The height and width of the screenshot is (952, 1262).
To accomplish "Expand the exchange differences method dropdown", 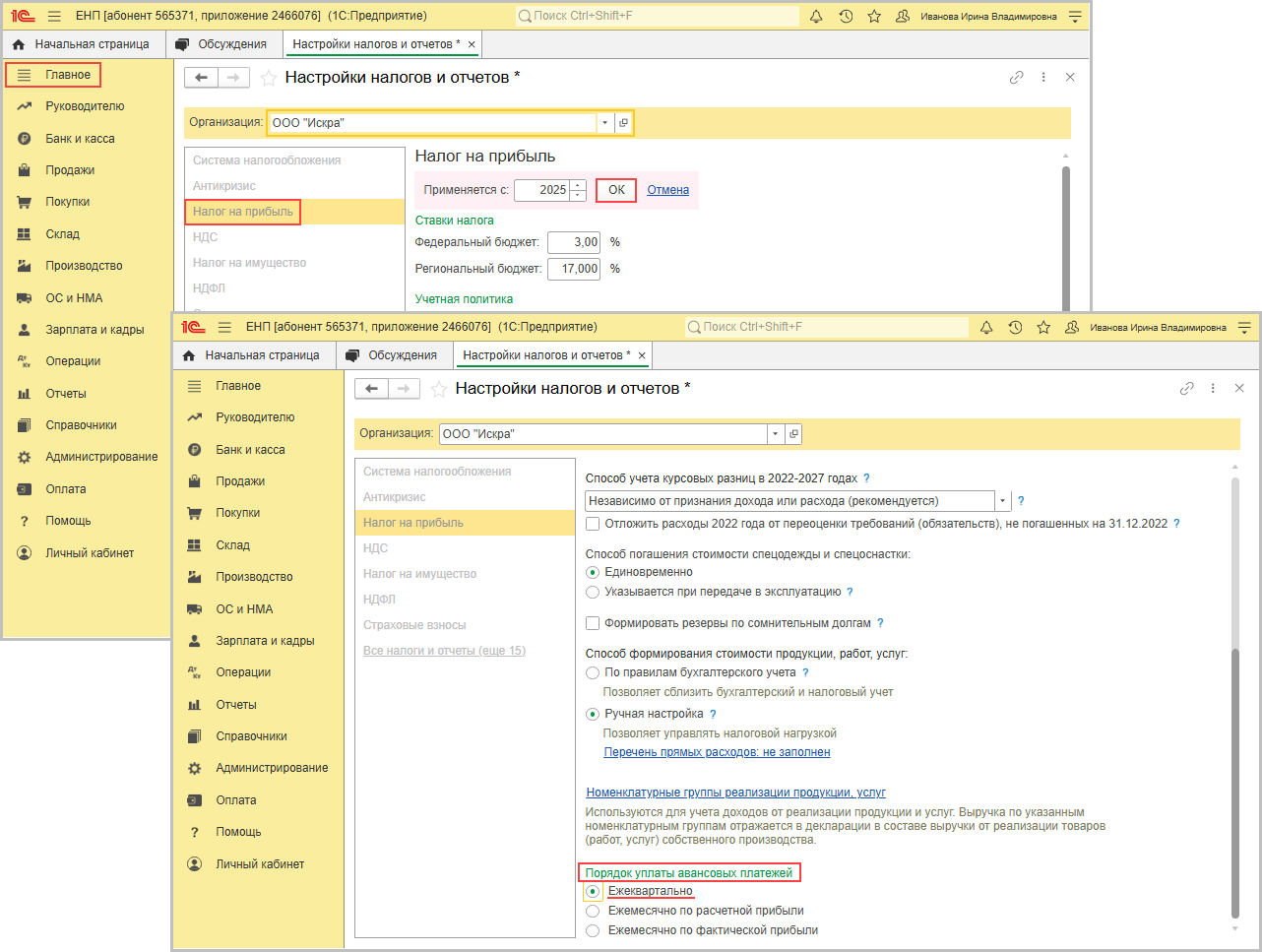I will pos(1002,501).
